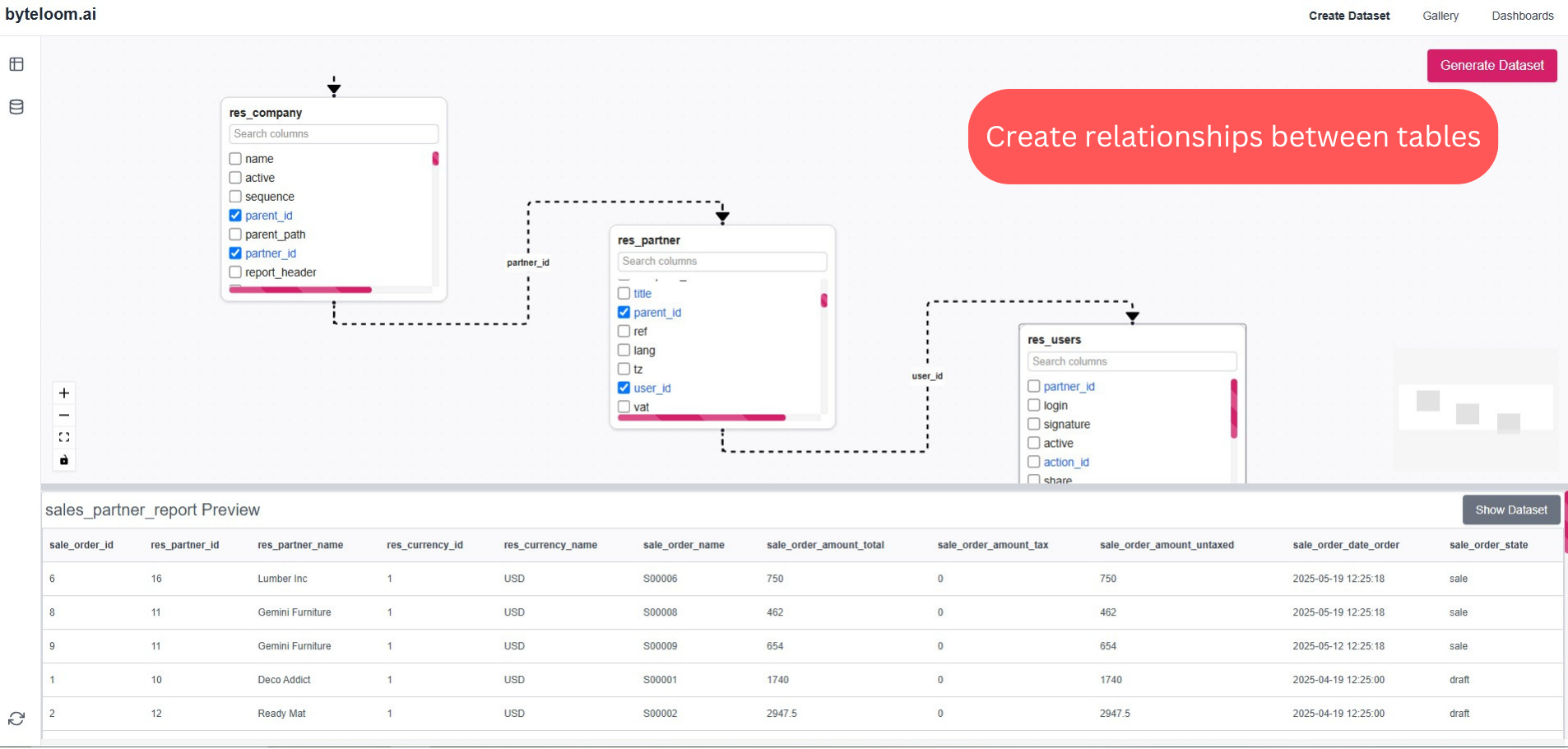Click res_partner vertical scrollbar thumb
1568x749 pixels.
coord(823,300)
